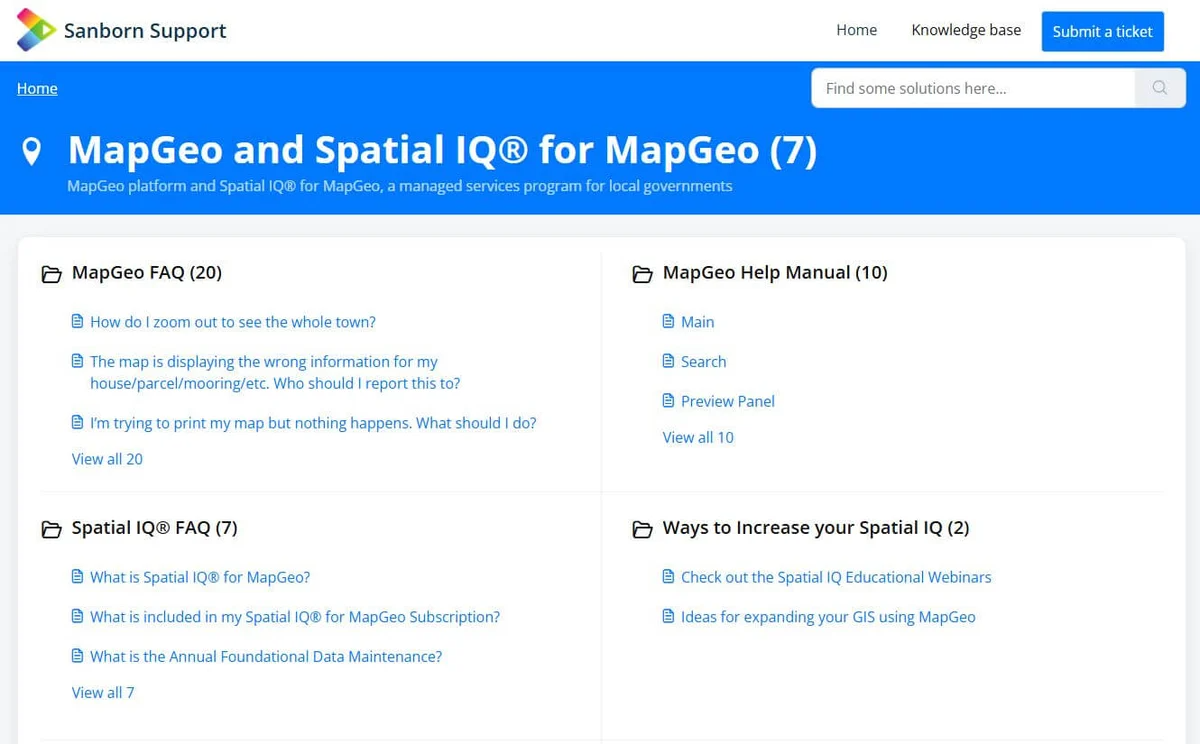Click document icon beside 'What is included'
This screenshot has width=1200, height=744.
pyautogui.click(x=77, y=616)
